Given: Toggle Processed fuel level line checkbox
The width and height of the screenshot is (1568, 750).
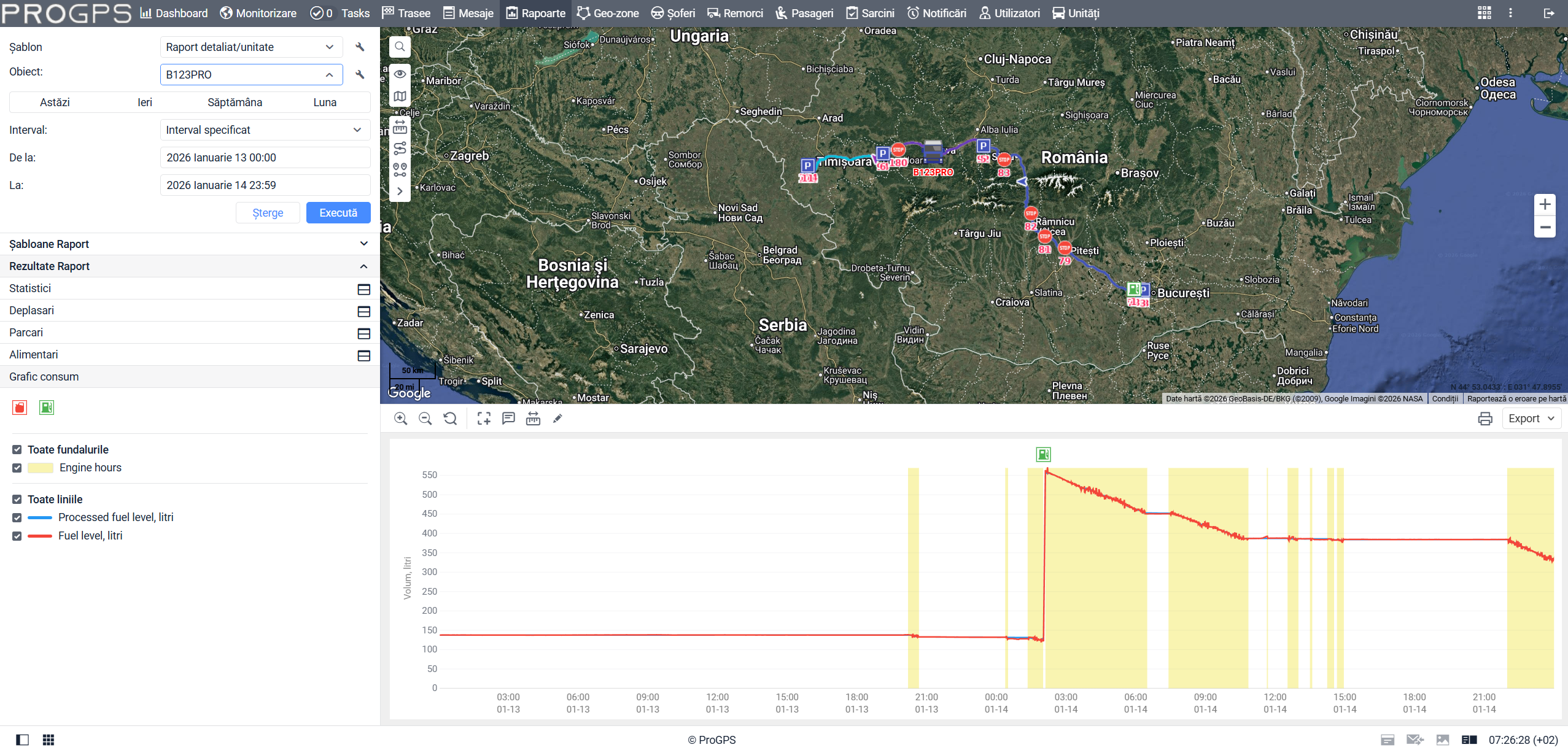Looking at the screenshot, I should click(x=17, y=517).
